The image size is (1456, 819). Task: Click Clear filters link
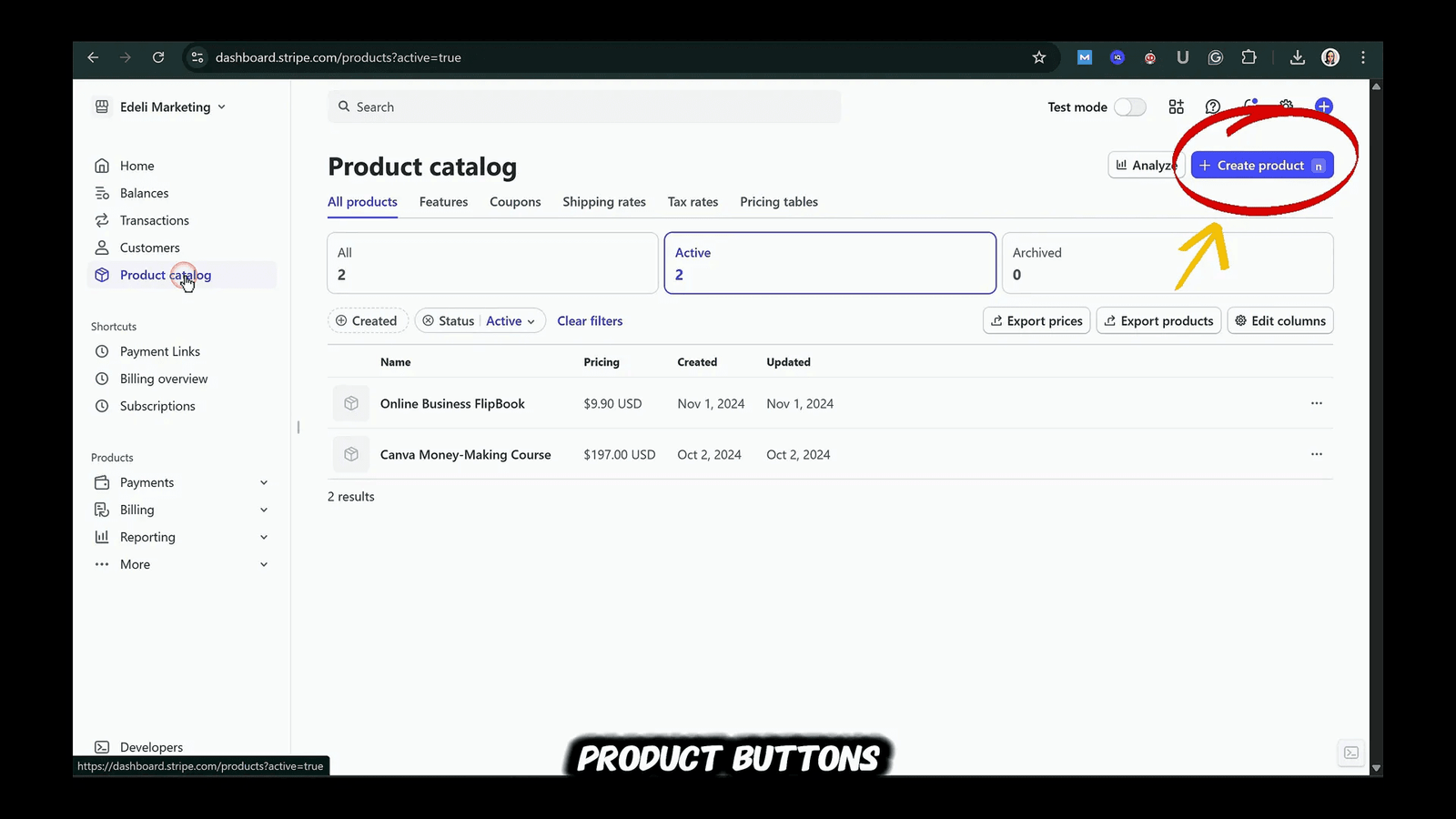590,320
